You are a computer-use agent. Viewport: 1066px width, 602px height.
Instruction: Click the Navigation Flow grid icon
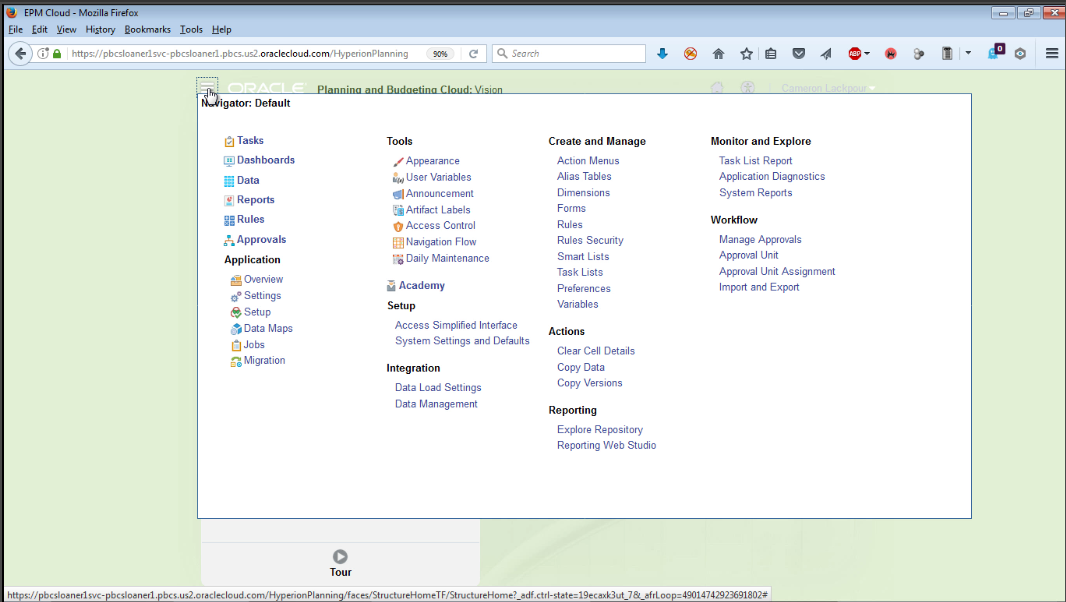(x=398, y=243)
